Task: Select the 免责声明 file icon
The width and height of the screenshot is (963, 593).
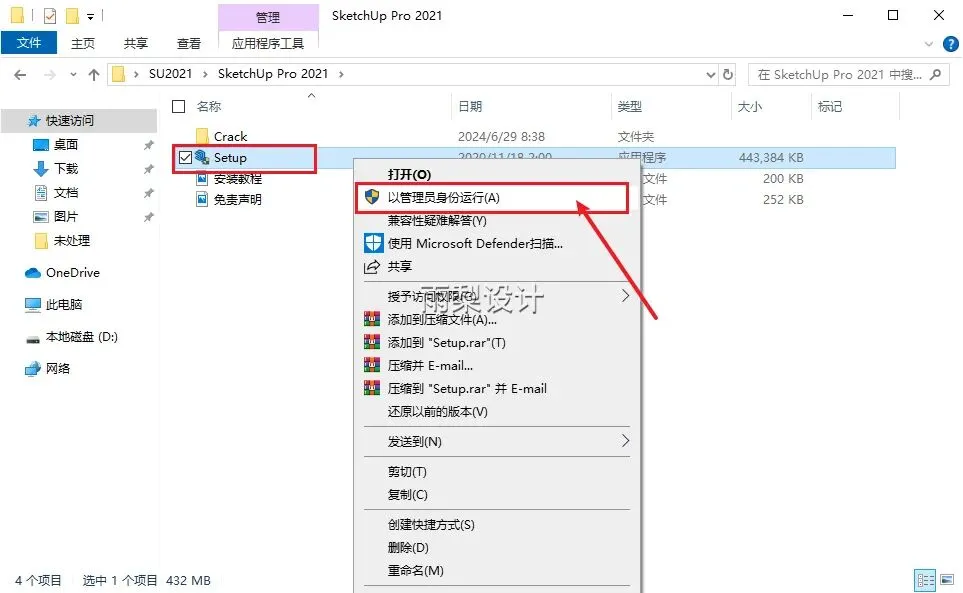Action: pyautogui.click(x=202, y=200)
